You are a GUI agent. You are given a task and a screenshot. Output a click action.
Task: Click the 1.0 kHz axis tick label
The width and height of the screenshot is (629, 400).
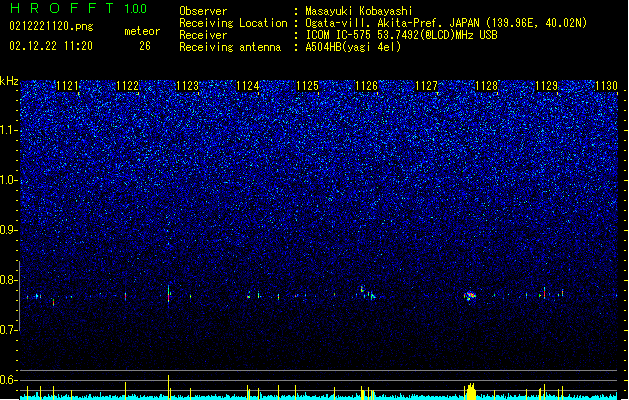pyautogui.click(x=9, y=181)
